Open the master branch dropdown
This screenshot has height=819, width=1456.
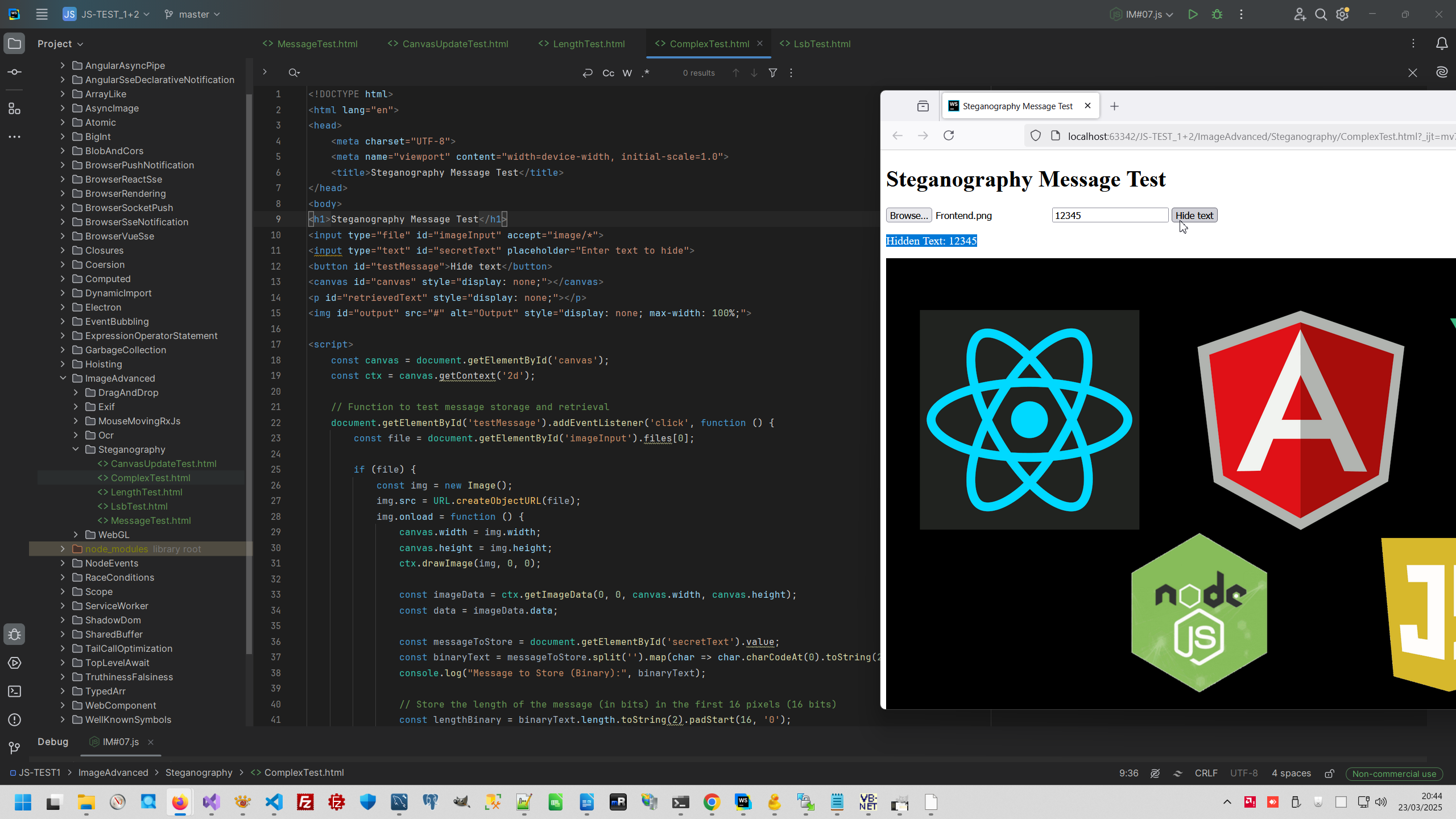coord(192,14)
